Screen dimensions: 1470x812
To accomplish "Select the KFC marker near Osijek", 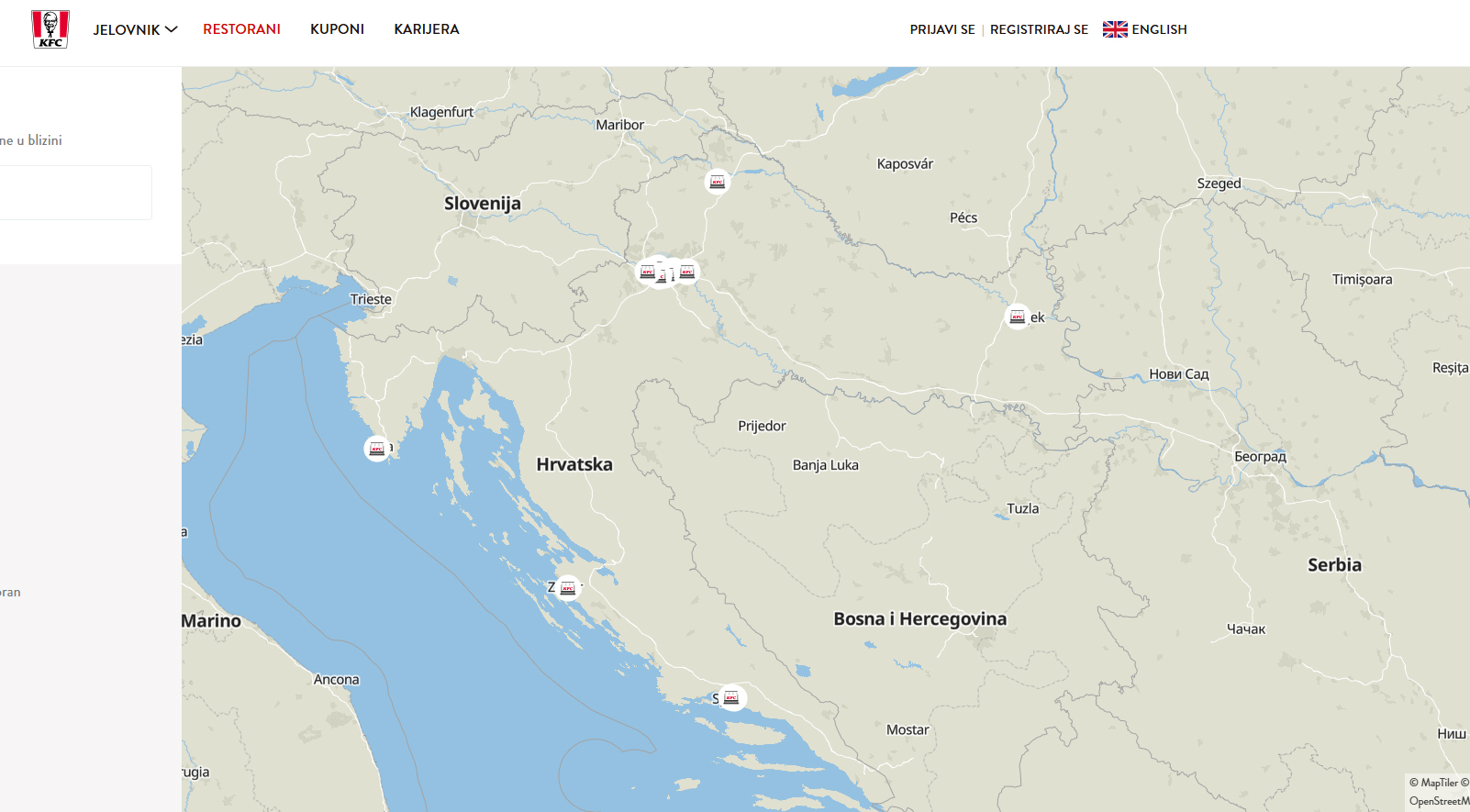I will pyautogui.click(x=1017, y=317).
